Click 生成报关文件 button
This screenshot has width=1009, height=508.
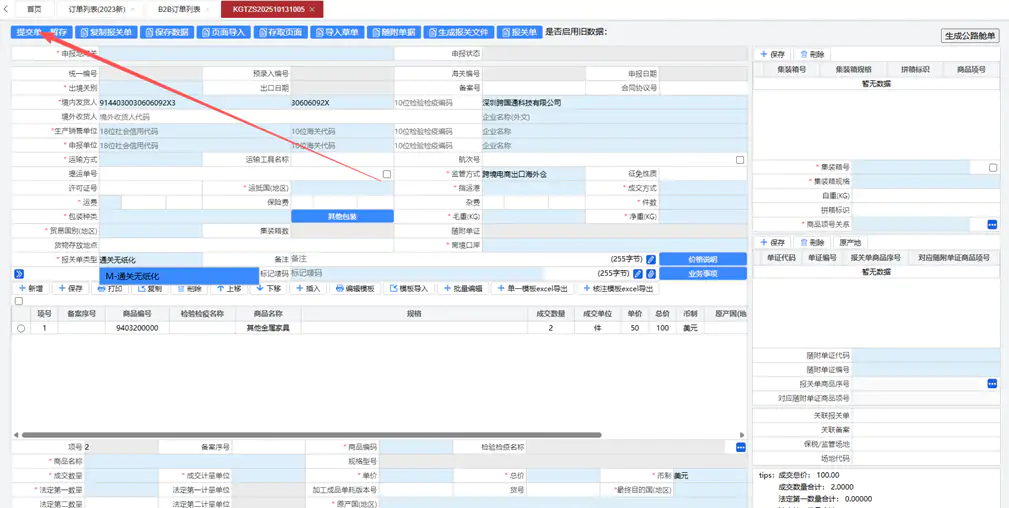[x=459, y=32]
